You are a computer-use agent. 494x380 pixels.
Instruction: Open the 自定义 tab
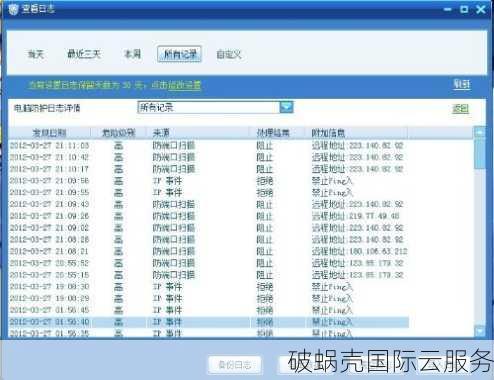(229, 54)
